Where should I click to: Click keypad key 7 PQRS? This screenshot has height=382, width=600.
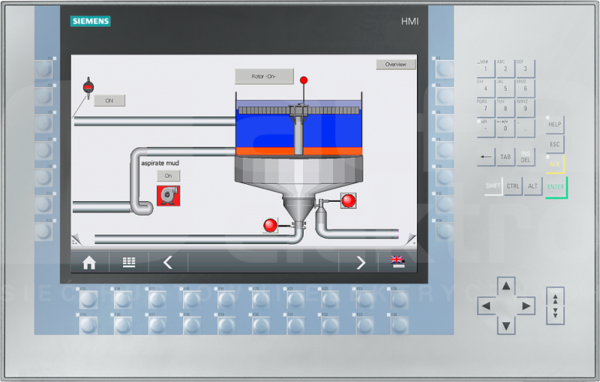click(486, 108)
